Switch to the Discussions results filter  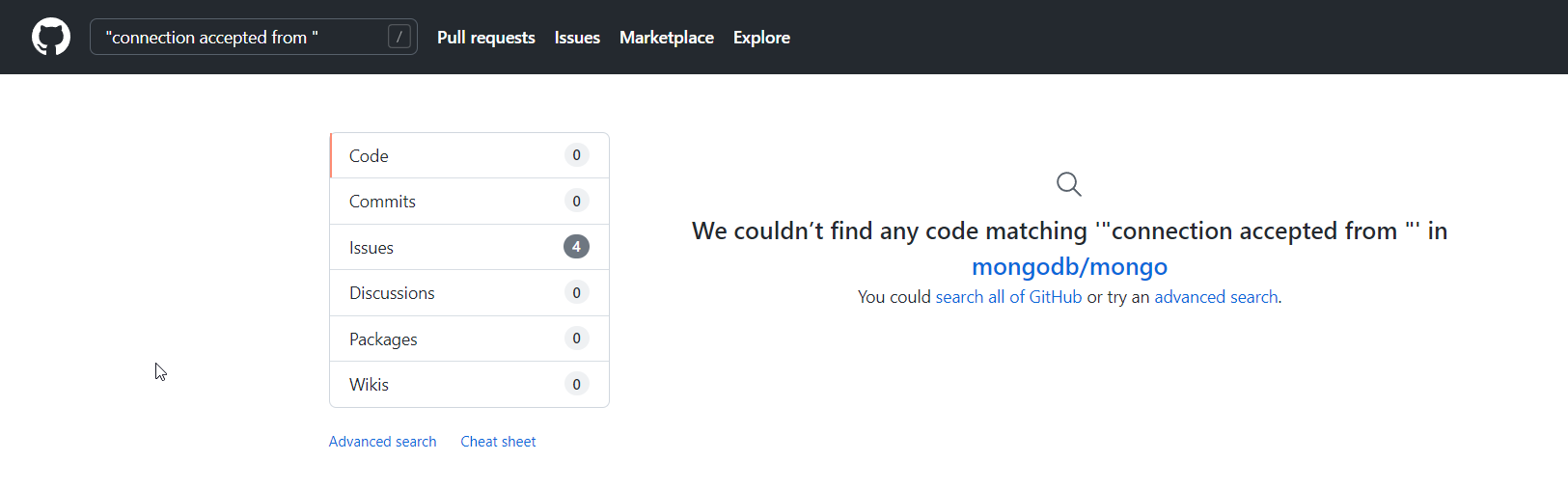392,293
